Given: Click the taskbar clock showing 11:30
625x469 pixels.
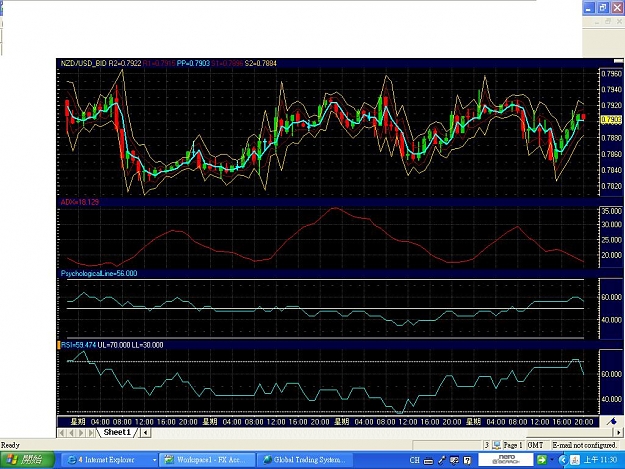Looking at the screenshot, I should (x=601, y=460).
